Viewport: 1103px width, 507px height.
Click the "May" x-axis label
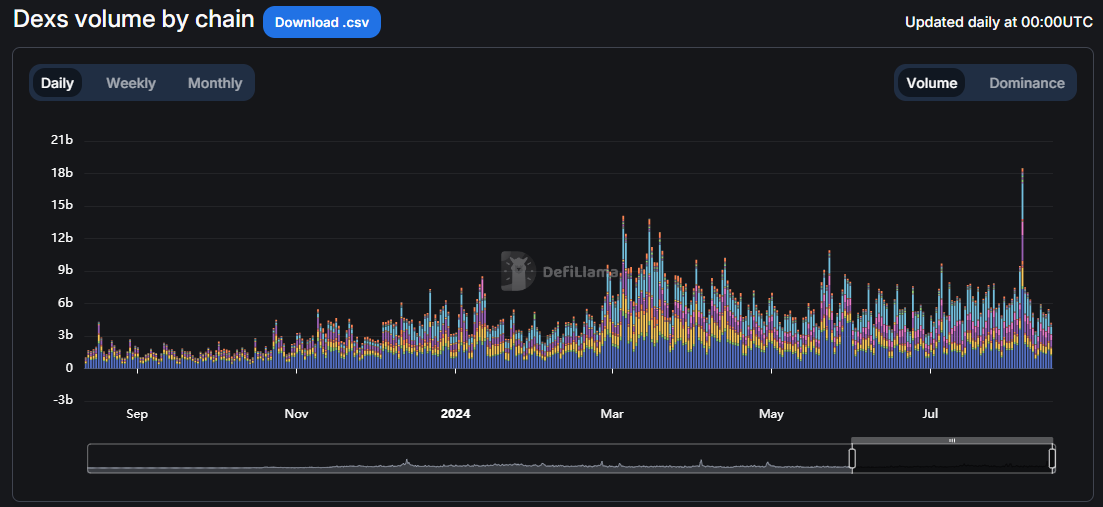pyautogui.click(x=772, y=413)
